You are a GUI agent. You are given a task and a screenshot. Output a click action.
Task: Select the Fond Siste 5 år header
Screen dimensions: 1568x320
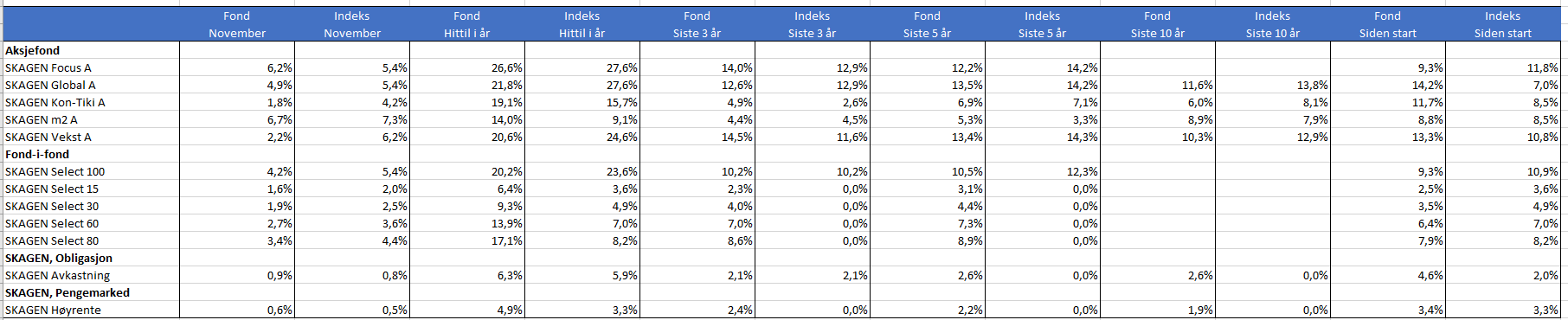tap(927, 24)
